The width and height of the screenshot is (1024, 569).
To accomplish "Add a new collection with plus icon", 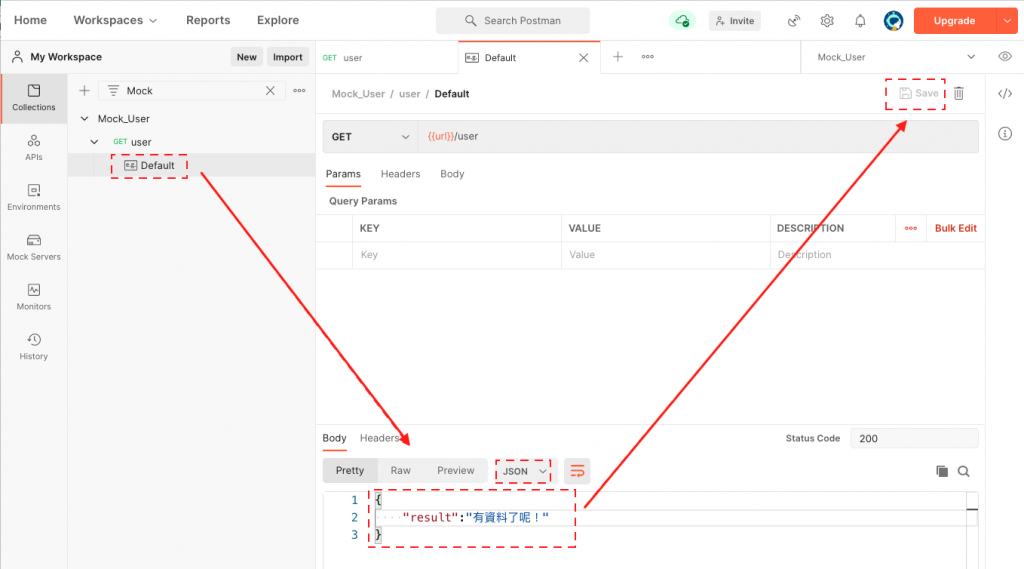I will point(84,91).
